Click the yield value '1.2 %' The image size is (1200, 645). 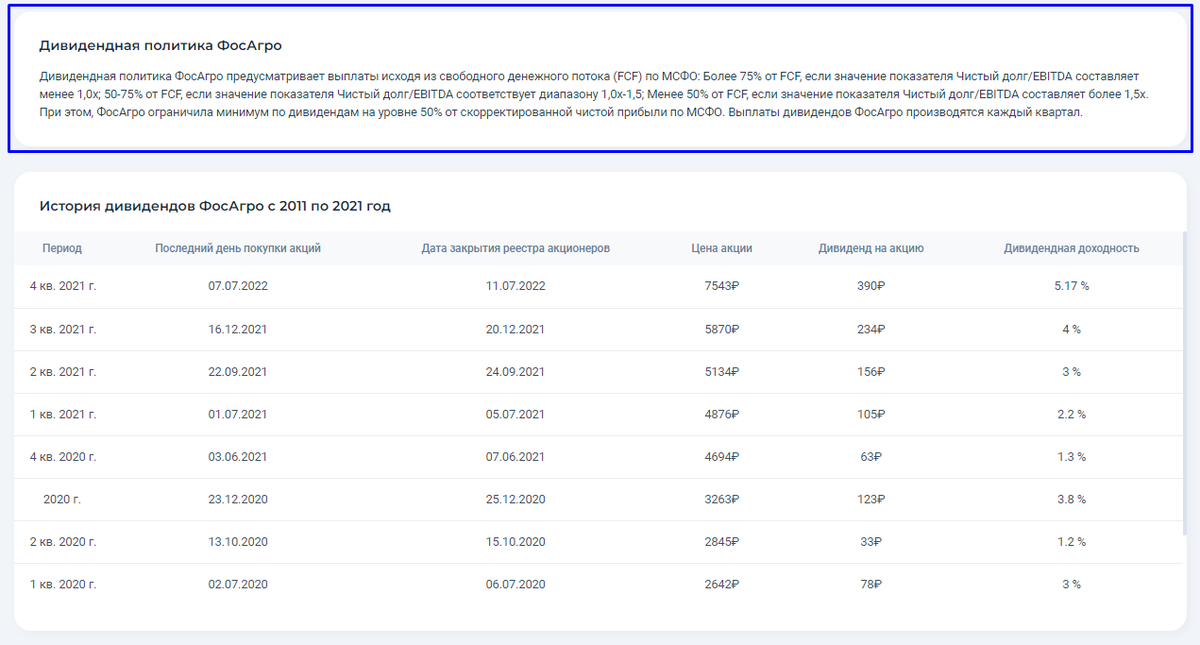1071,542
